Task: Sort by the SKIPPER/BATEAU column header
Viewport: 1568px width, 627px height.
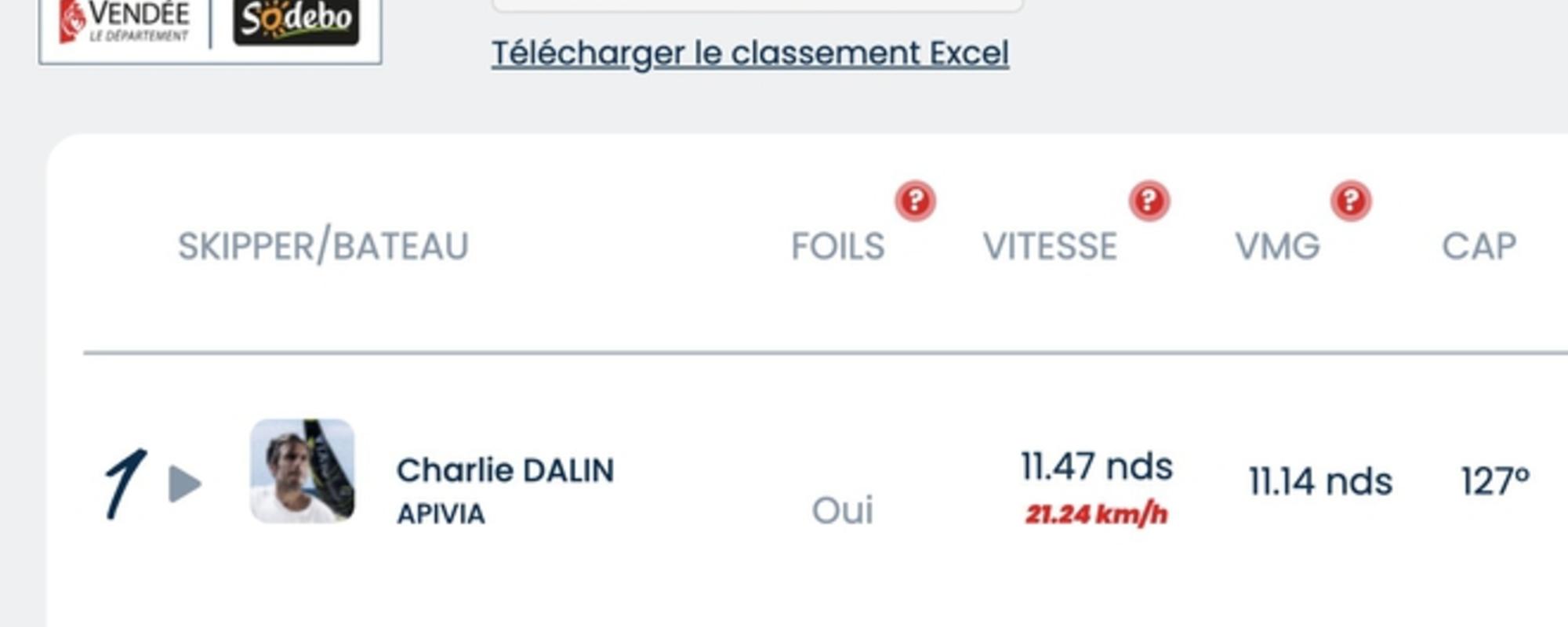Action: pyautogui.click(x=323, y=246)
